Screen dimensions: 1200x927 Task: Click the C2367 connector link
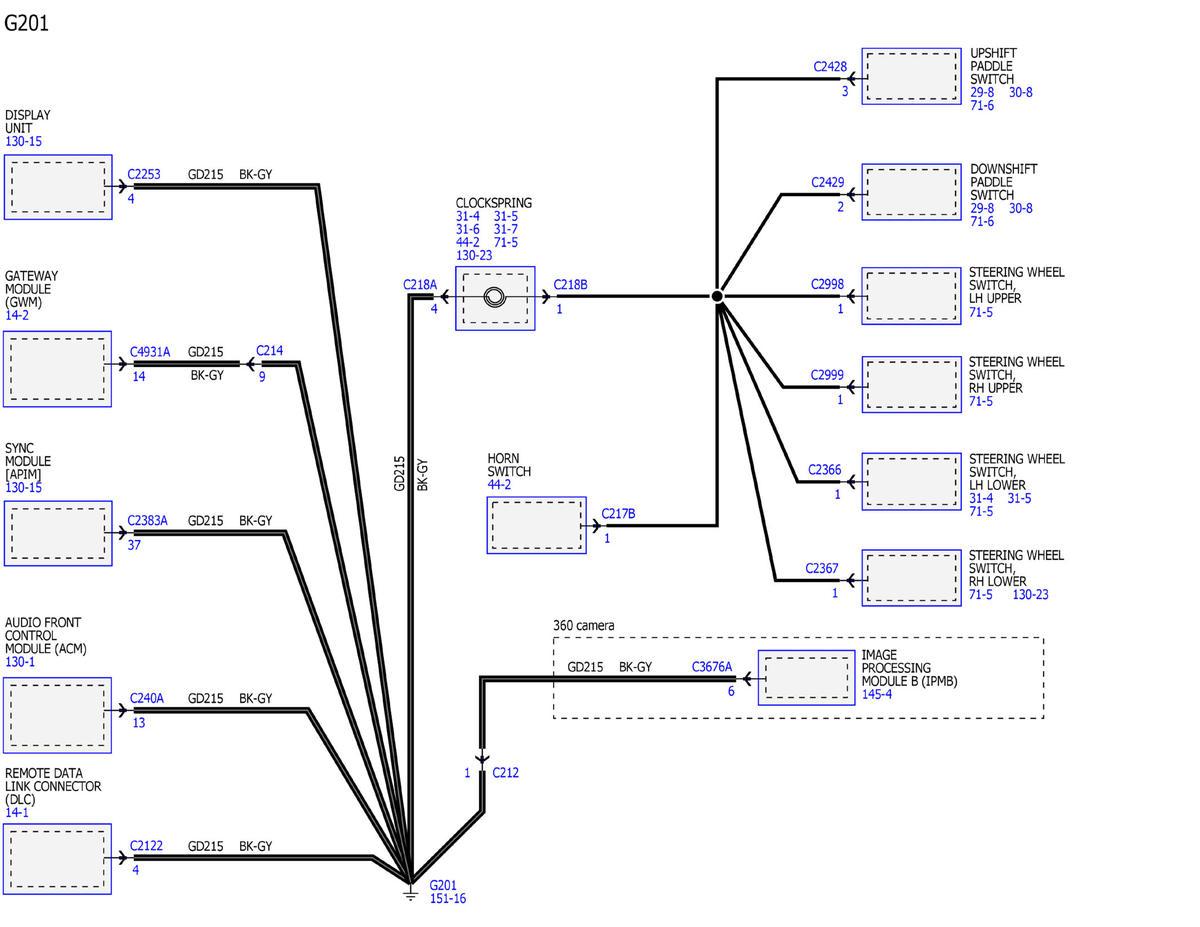[x=822, y=569]
